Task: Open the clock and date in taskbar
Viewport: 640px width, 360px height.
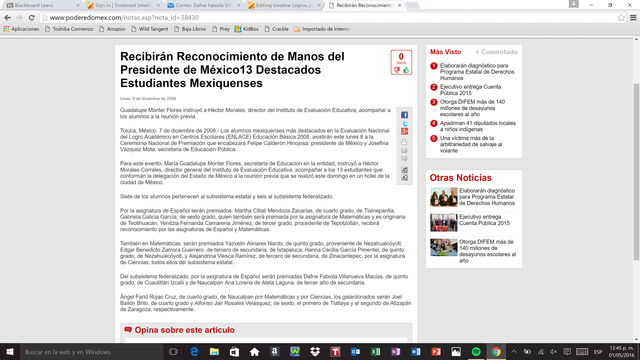Action: point(621,352)
